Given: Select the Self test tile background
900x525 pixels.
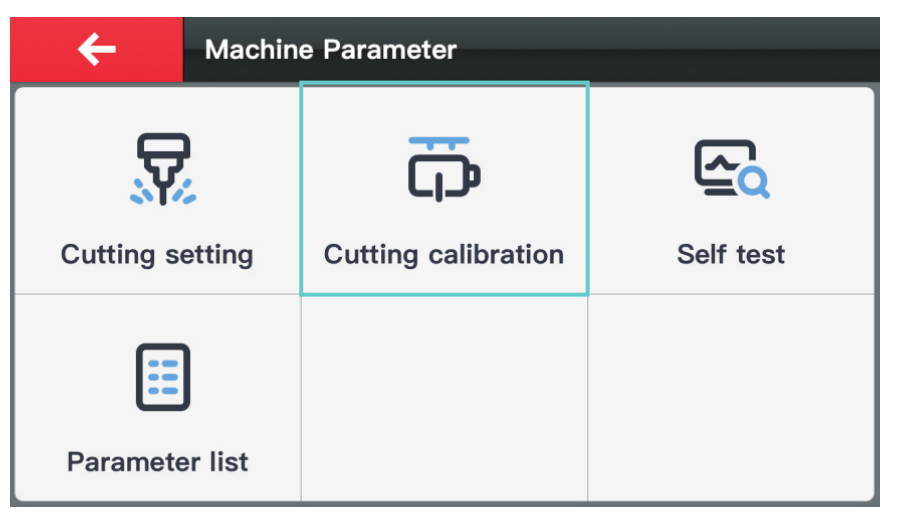Looking at the screenshot, I should pyautogui.click(x=731, y=190).
